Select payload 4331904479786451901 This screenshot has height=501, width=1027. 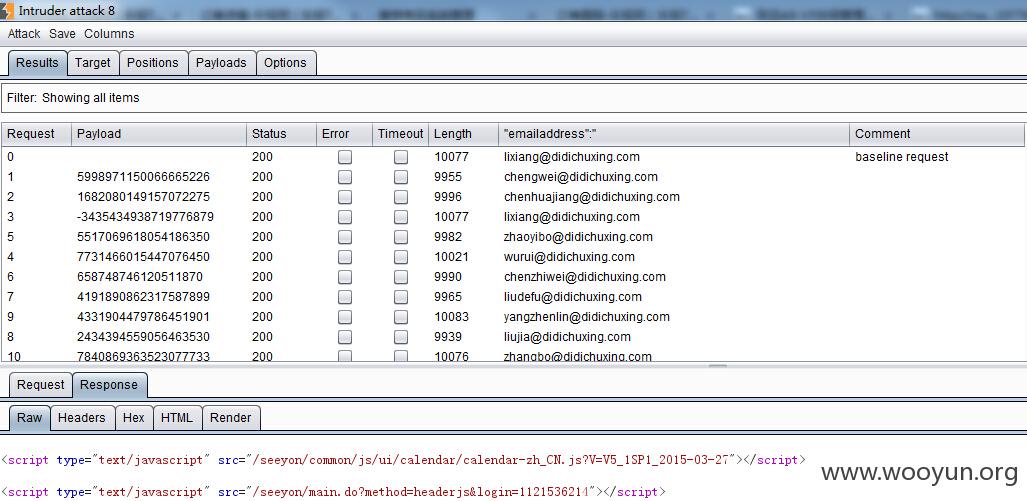[x=143, y=317]
